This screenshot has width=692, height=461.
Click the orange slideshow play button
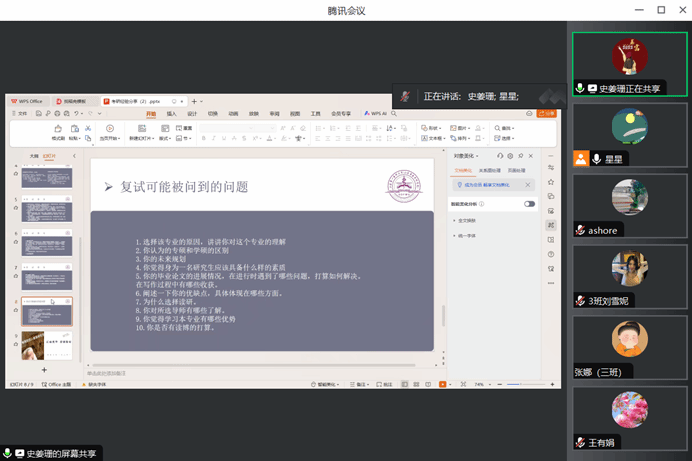(442, 384)
